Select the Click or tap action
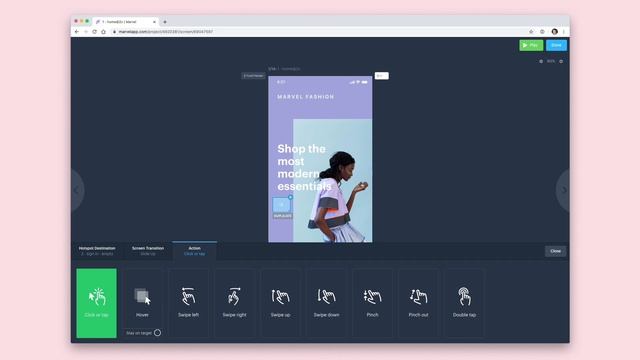 tap(96, 303)
